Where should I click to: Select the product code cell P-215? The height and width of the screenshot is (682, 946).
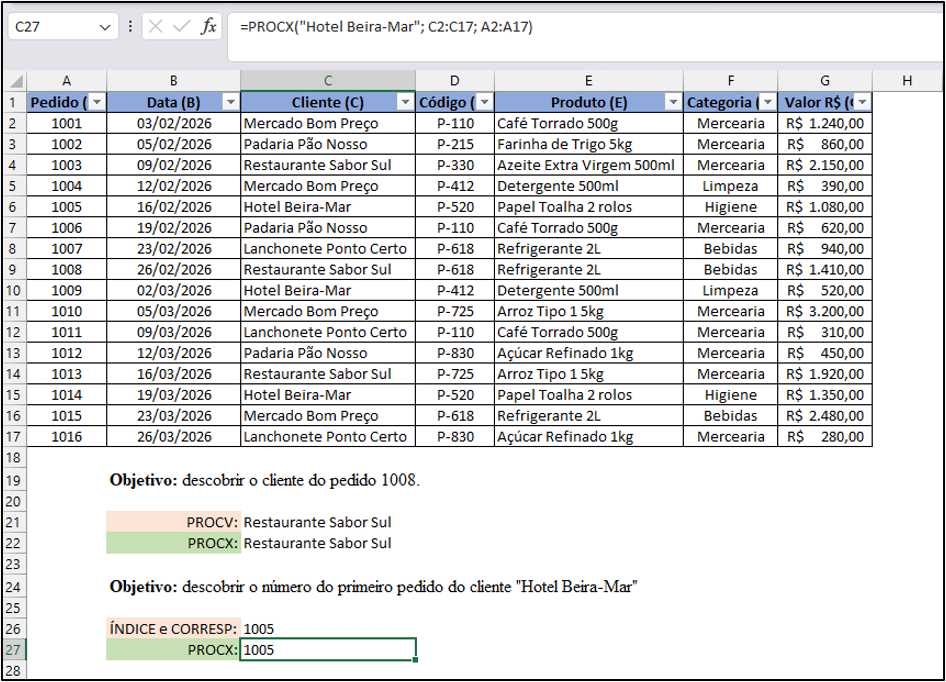pos(455,144)
